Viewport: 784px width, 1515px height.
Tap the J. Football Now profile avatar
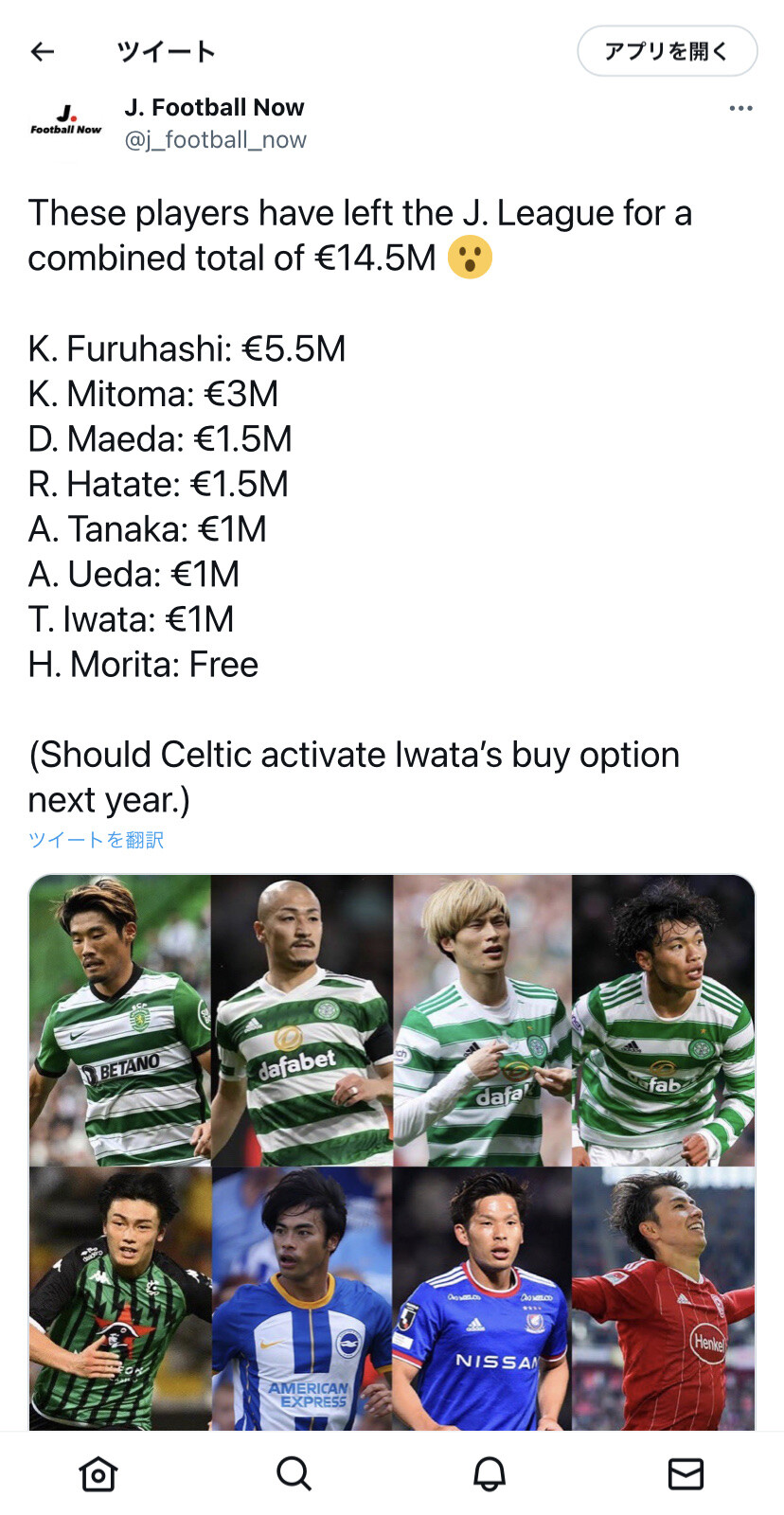pos(65,123)
